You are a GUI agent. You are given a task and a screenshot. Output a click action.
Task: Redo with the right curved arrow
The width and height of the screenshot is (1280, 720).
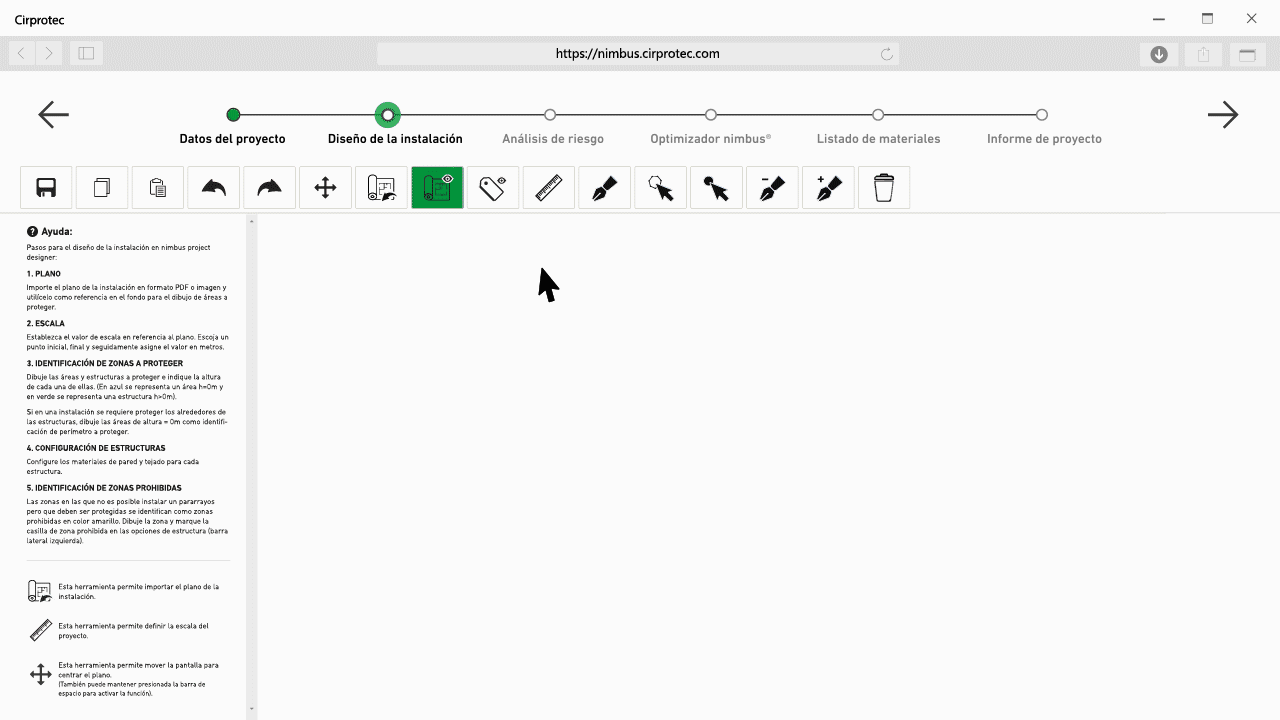(270, 187)
